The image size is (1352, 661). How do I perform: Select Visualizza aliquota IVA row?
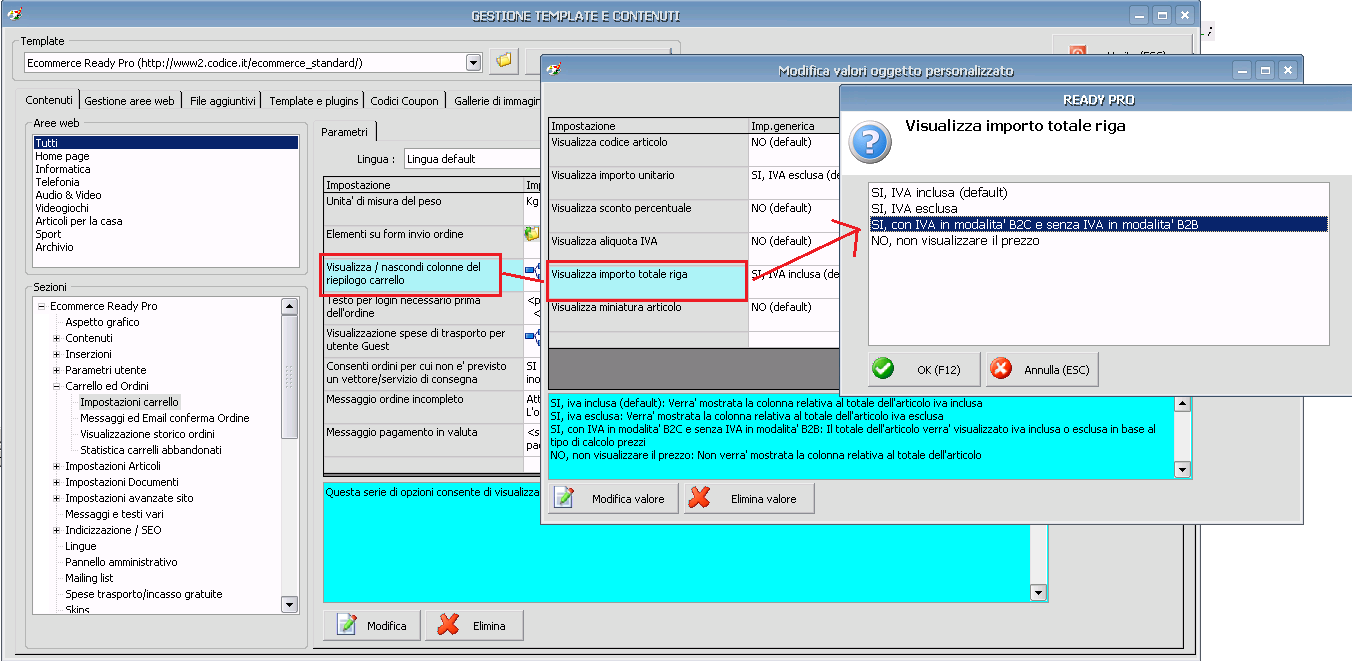point(694,249)
